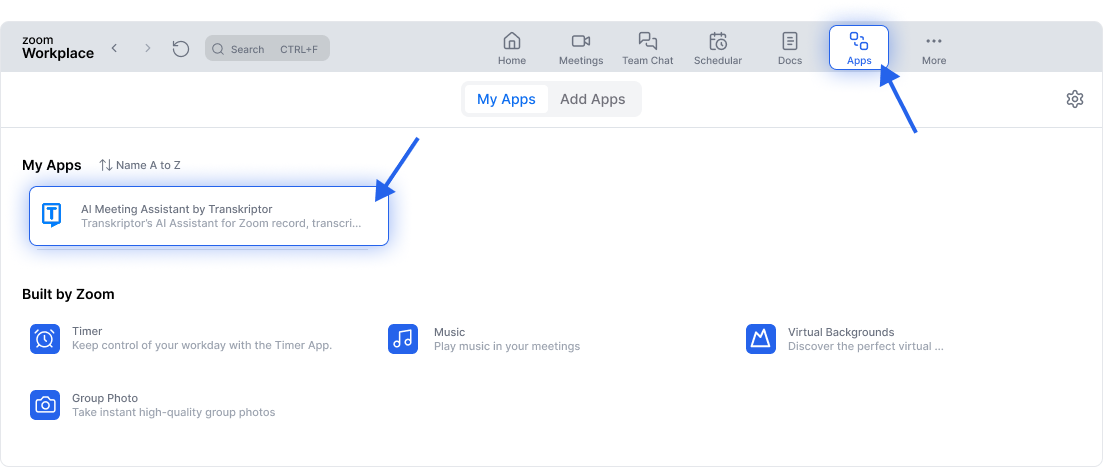
Task: Go forward with the right arrow
Action: point(147,48)
